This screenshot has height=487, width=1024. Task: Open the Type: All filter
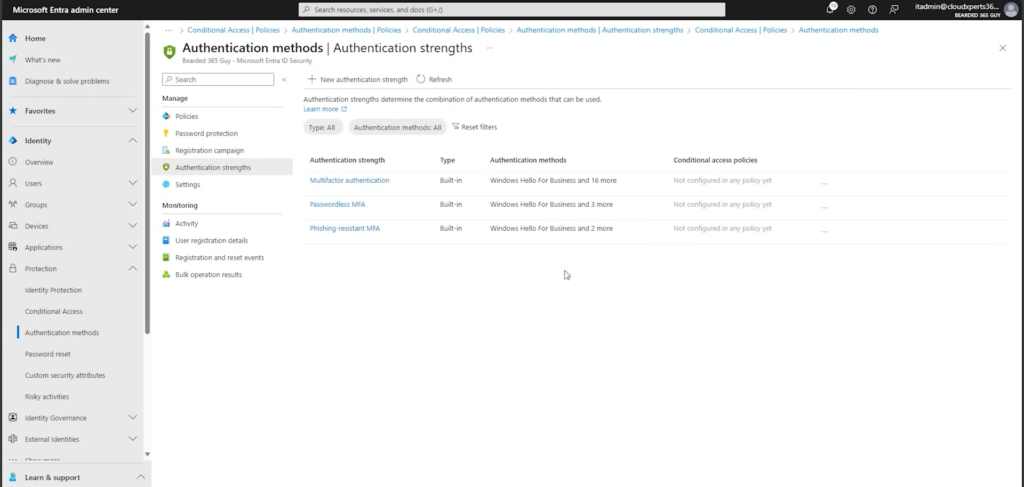coord(322,127)
